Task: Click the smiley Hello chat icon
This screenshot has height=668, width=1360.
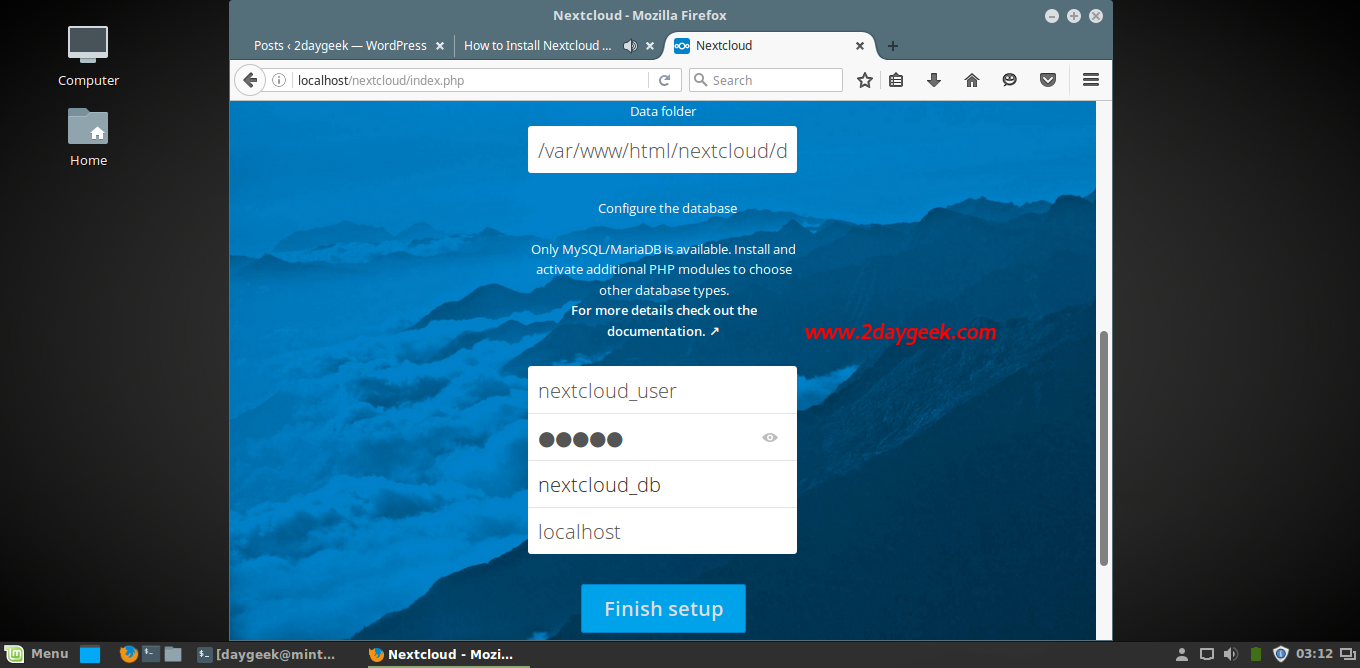Action: 1010,80
